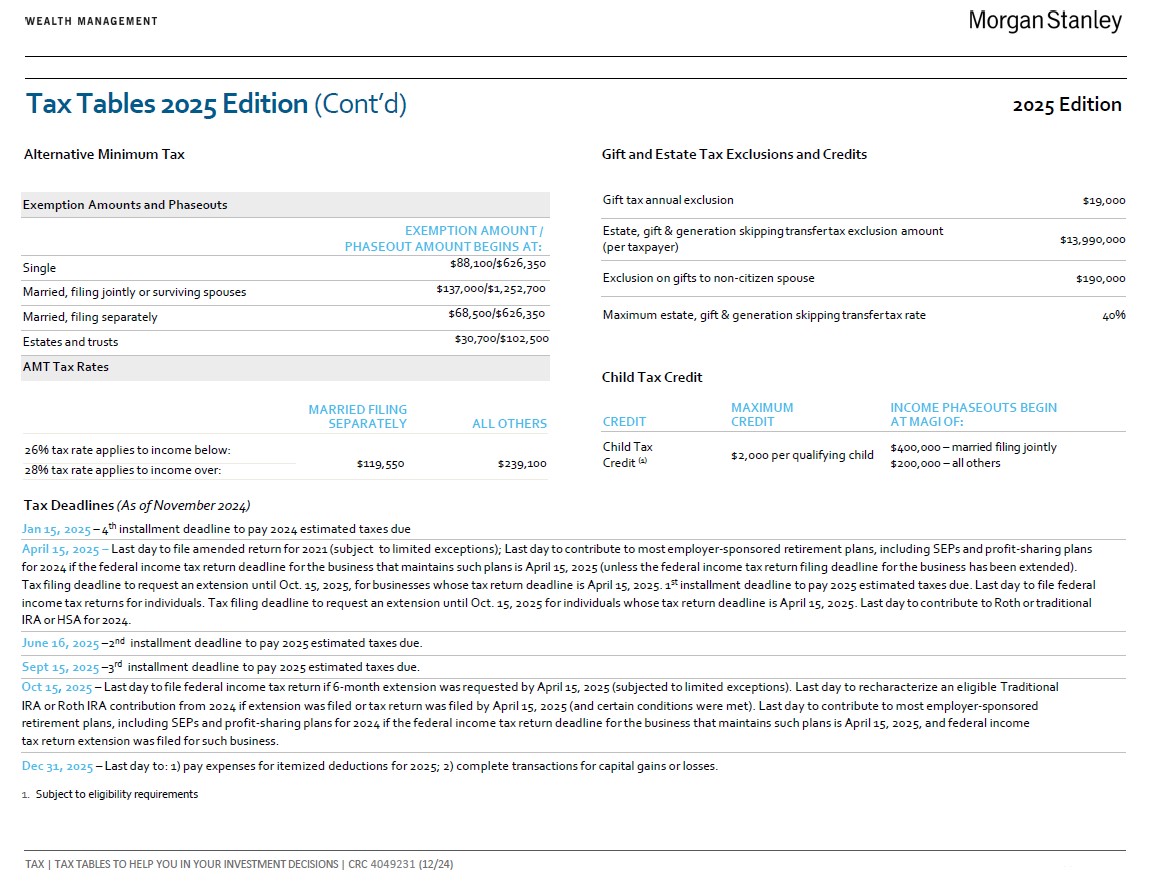
Task: Select the $239,100 All Others value
Action: (522, 464)
